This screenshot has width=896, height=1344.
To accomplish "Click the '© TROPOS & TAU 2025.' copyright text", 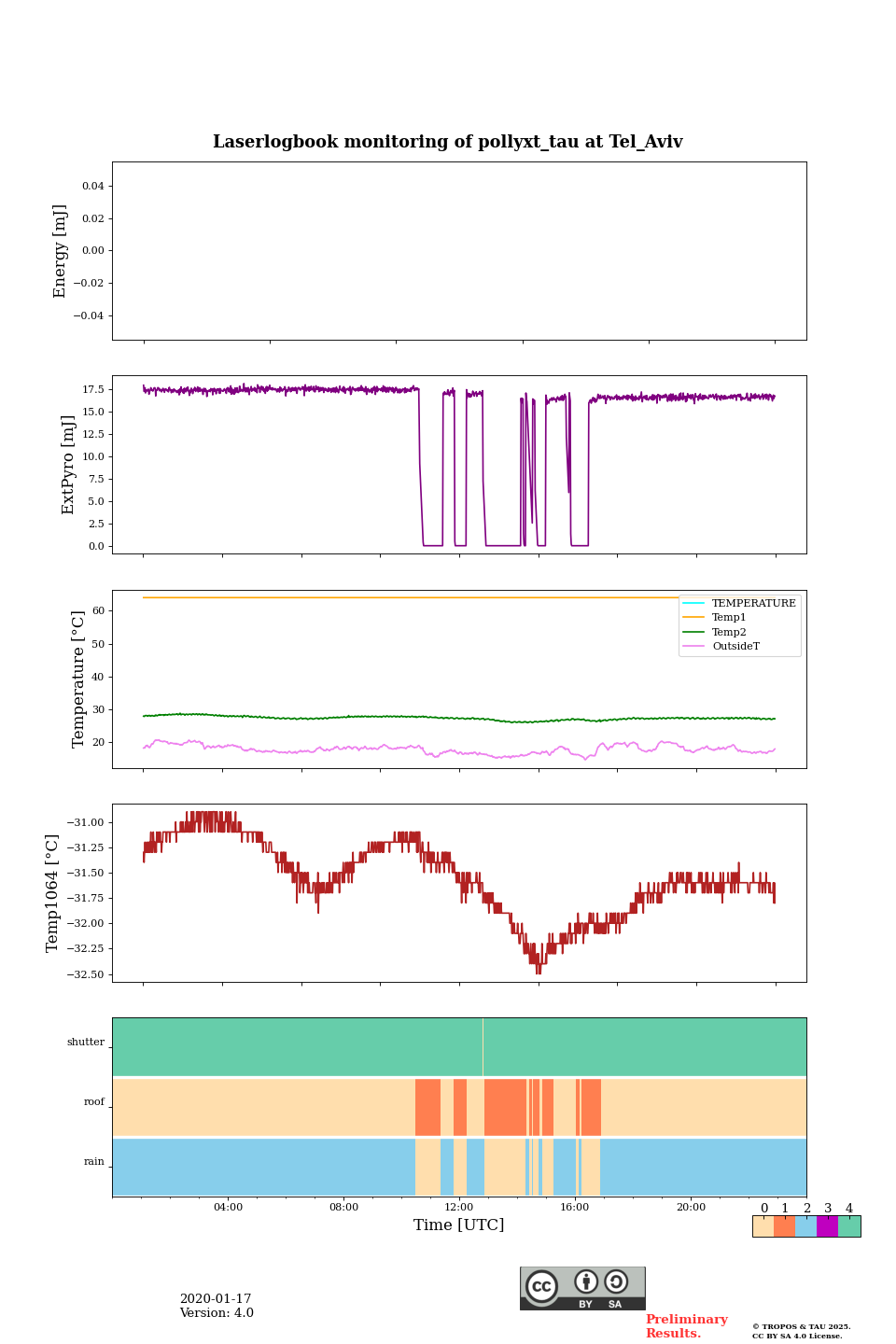I will (802, 1326).
